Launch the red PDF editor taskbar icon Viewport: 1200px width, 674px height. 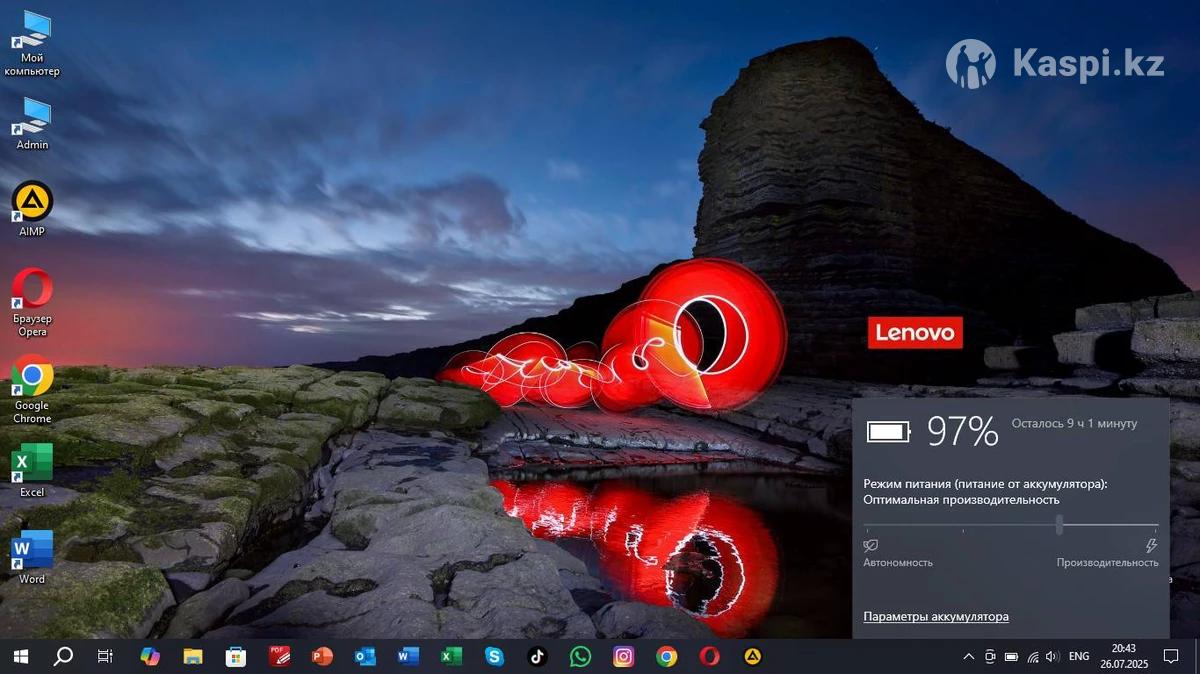pos(279,657)
